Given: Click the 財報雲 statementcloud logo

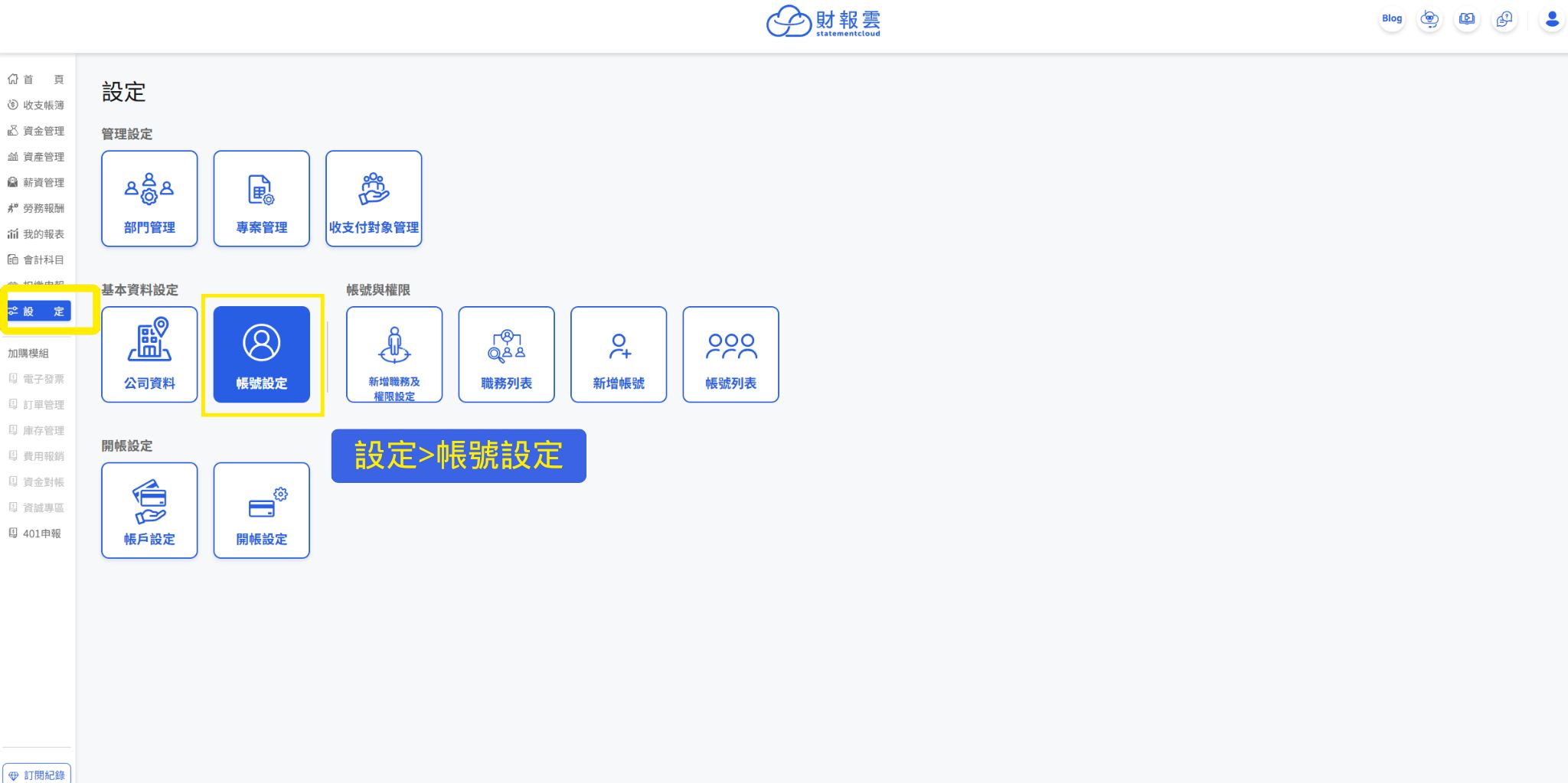Looking at the screenshot, I should [823, 21].
